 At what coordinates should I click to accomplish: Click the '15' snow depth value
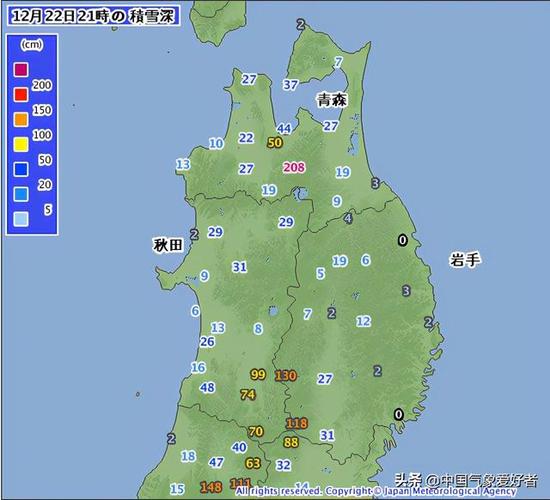[177, 489]
